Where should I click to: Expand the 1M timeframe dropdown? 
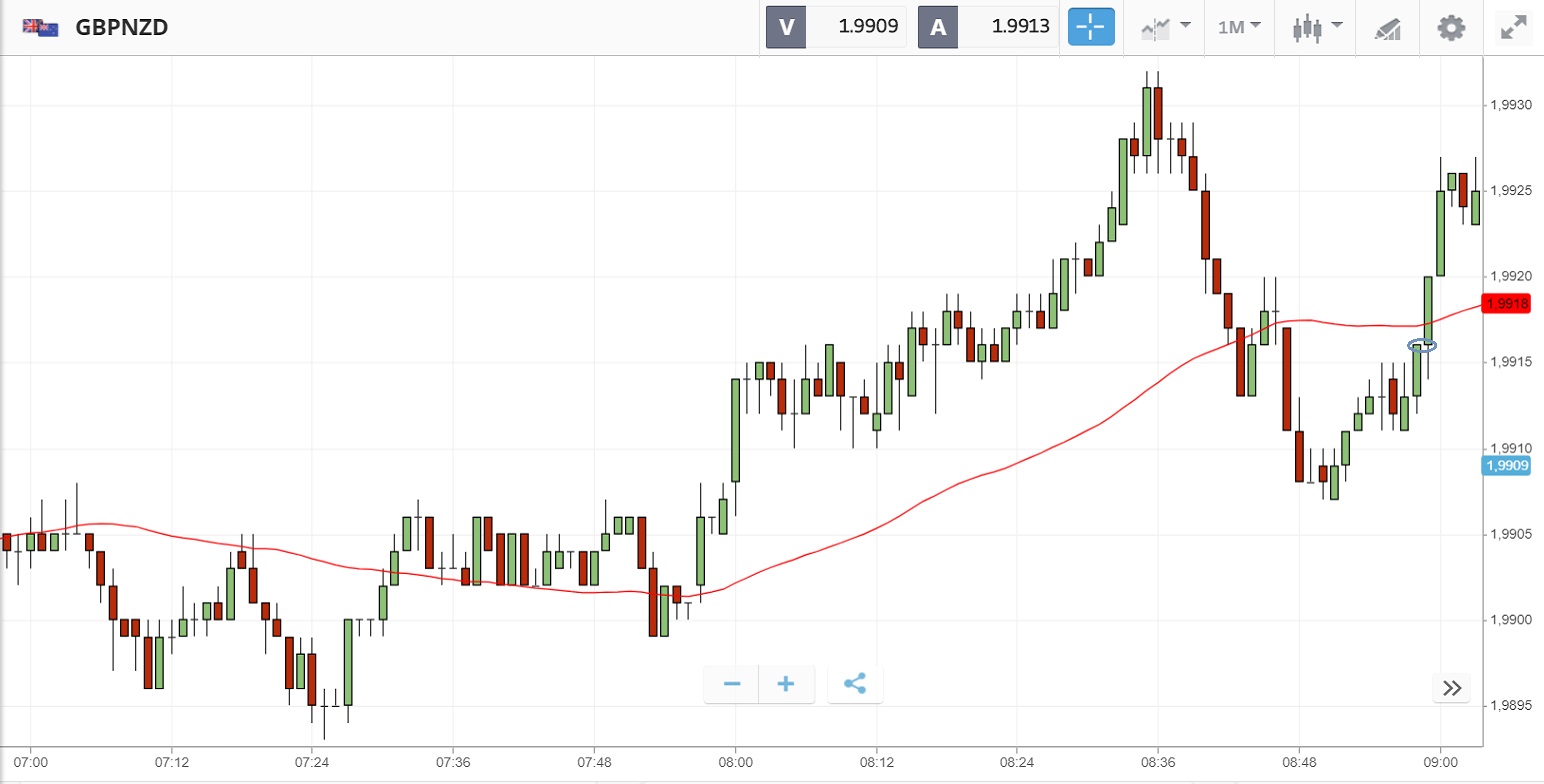point(1239,27)
